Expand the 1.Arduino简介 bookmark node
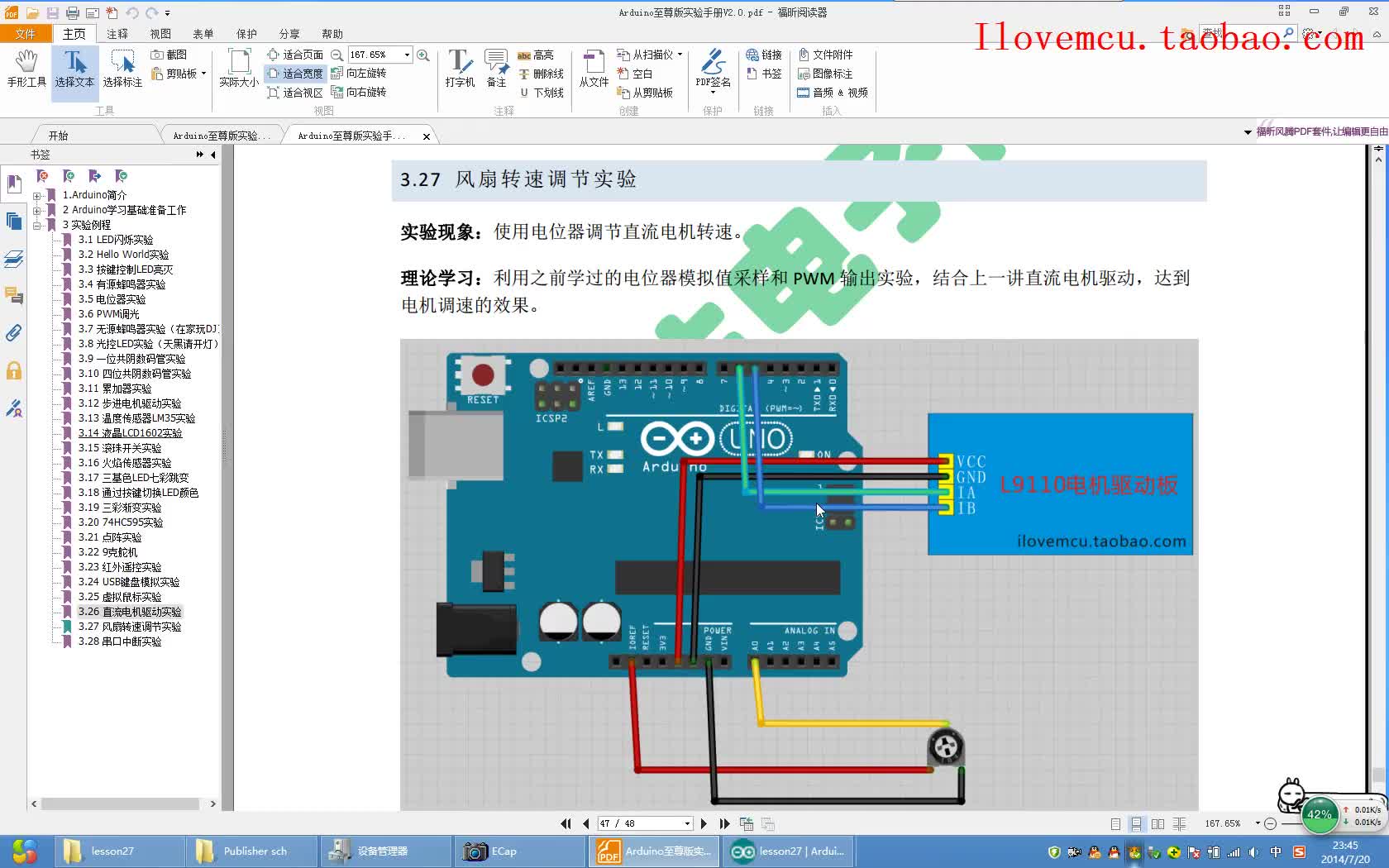This screenshot has height=868, width=1389. [36, 196]
